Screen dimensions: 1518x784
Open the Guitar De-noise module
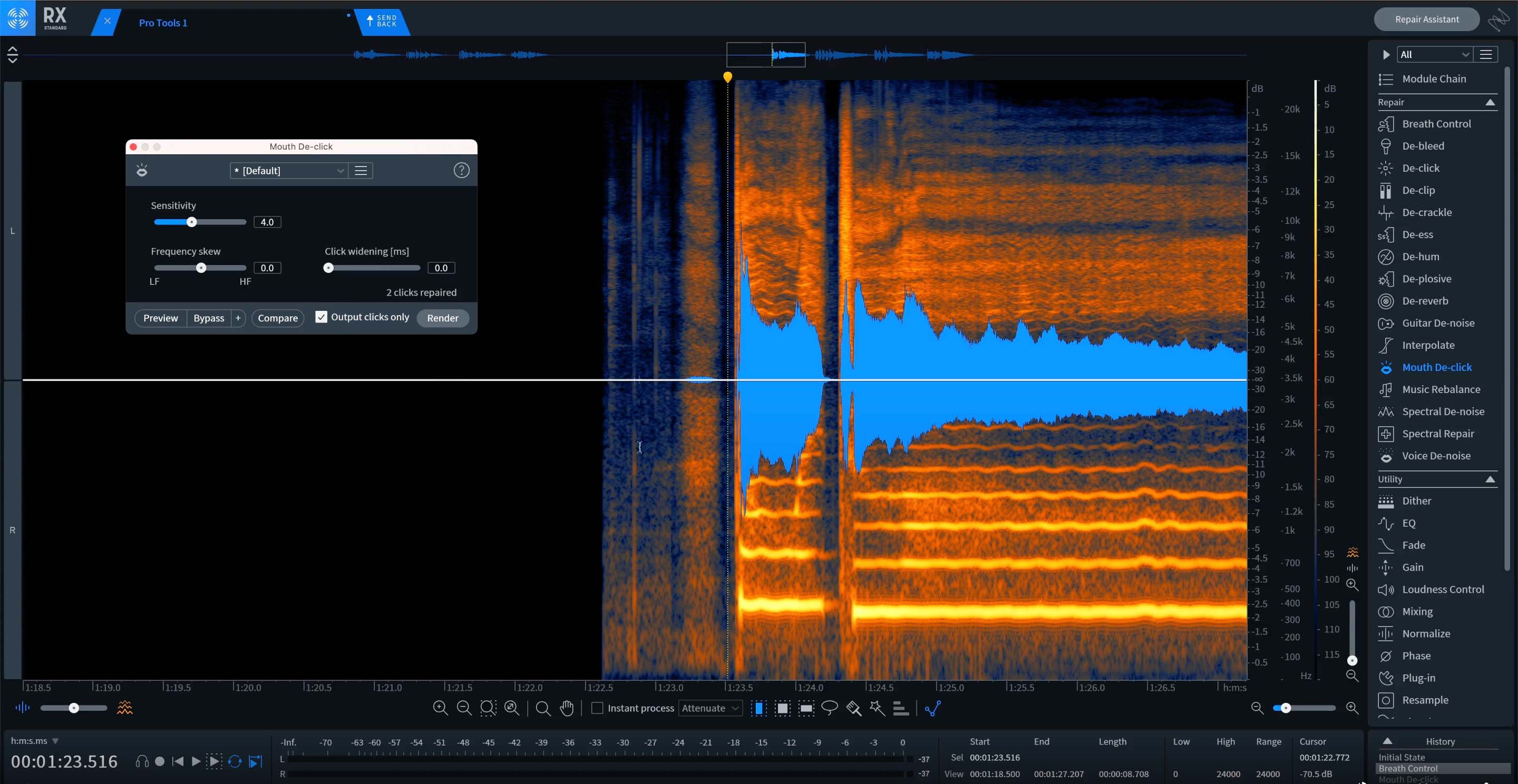point(1438,323)
